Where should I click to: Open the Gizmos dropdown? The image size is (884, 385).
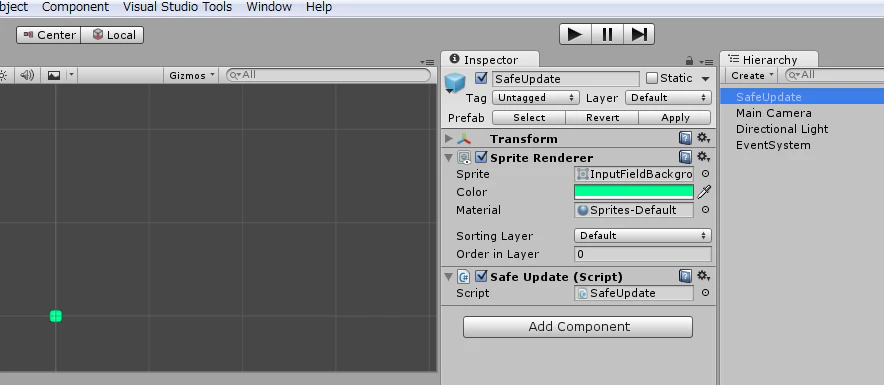(x=192, y=75)
